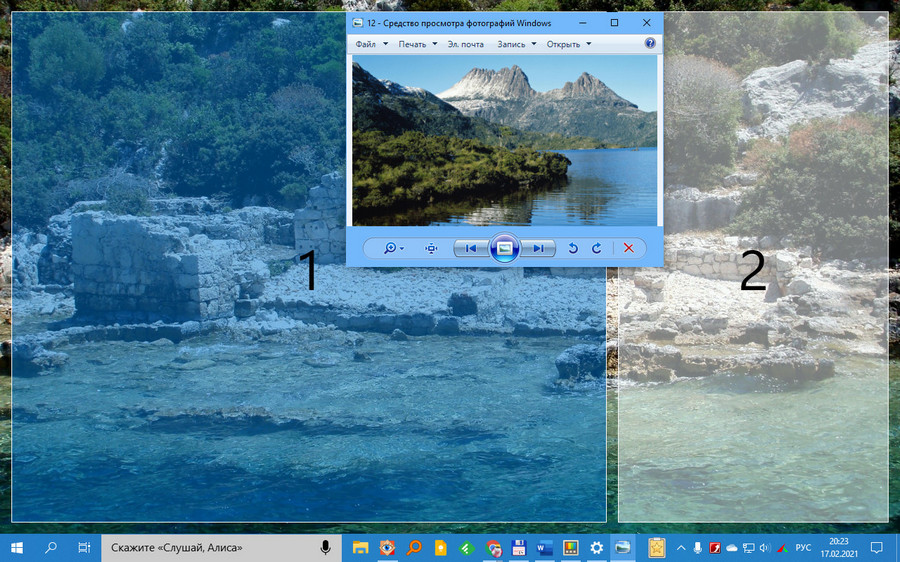Image resolution: width=900 pixels, height=562 pixels.
Task: Open the blue Help question-mark icon
Action: 650,44
